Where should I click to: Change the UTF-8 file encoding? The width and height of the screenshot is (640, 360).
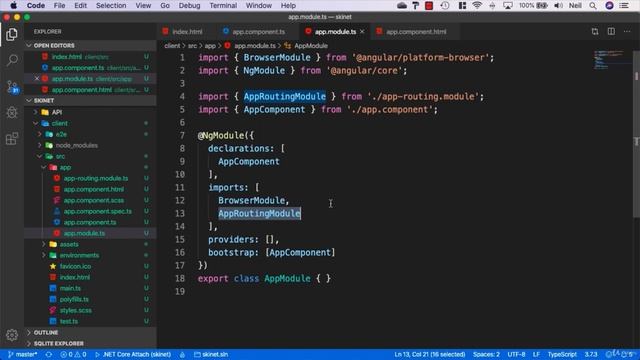[516, 354]
